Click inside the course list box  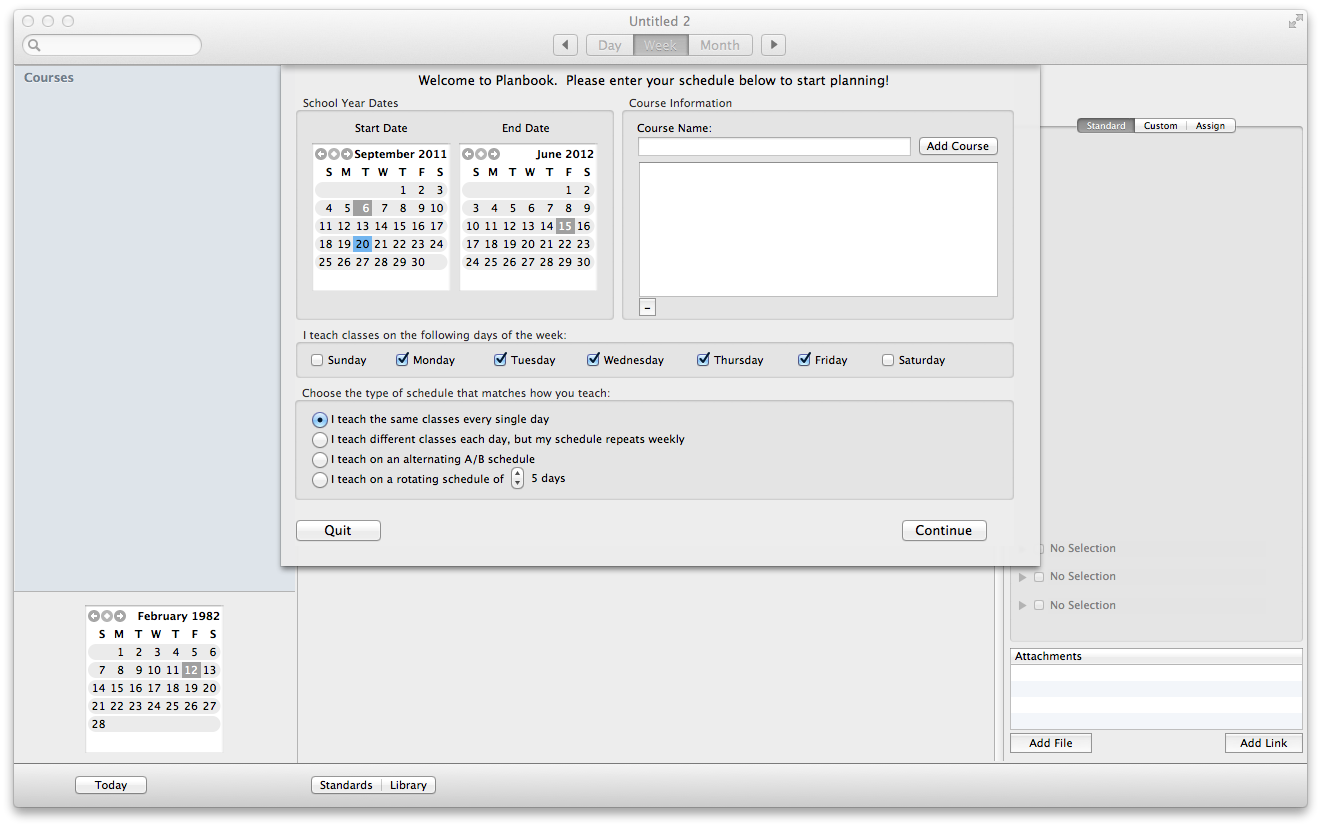818,230
